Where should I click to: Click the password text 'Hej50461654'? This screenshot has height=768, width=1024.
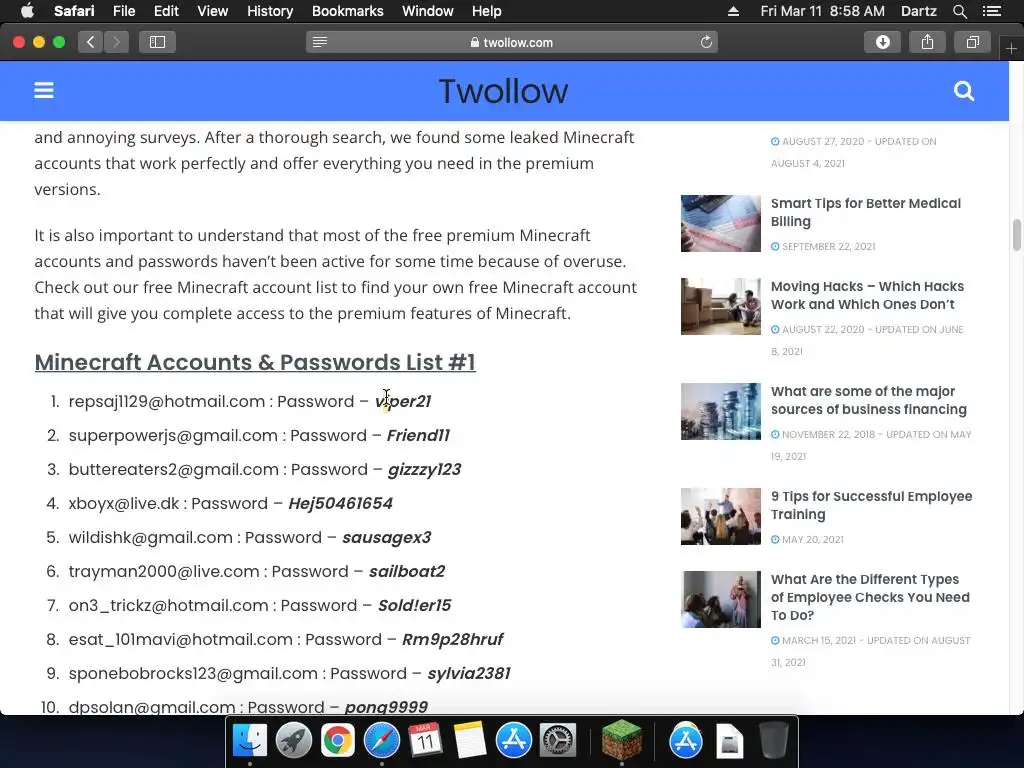340,504
